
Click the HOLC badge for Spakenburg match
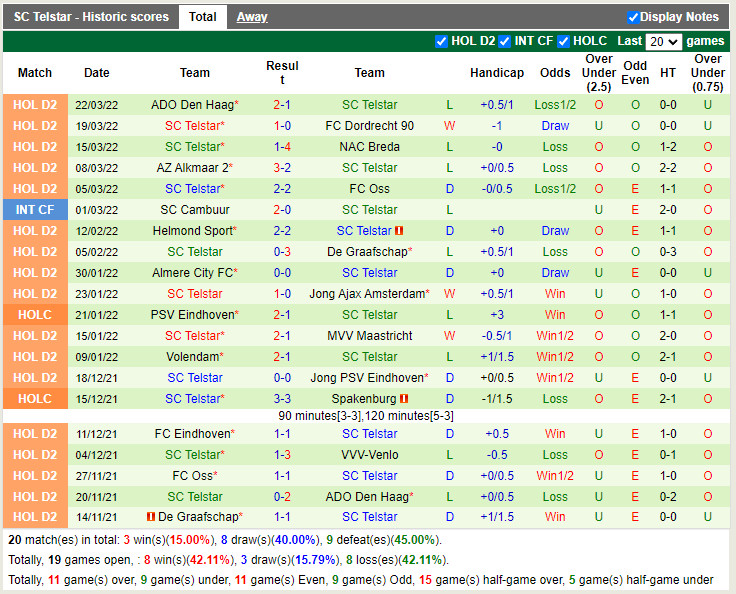35,399
